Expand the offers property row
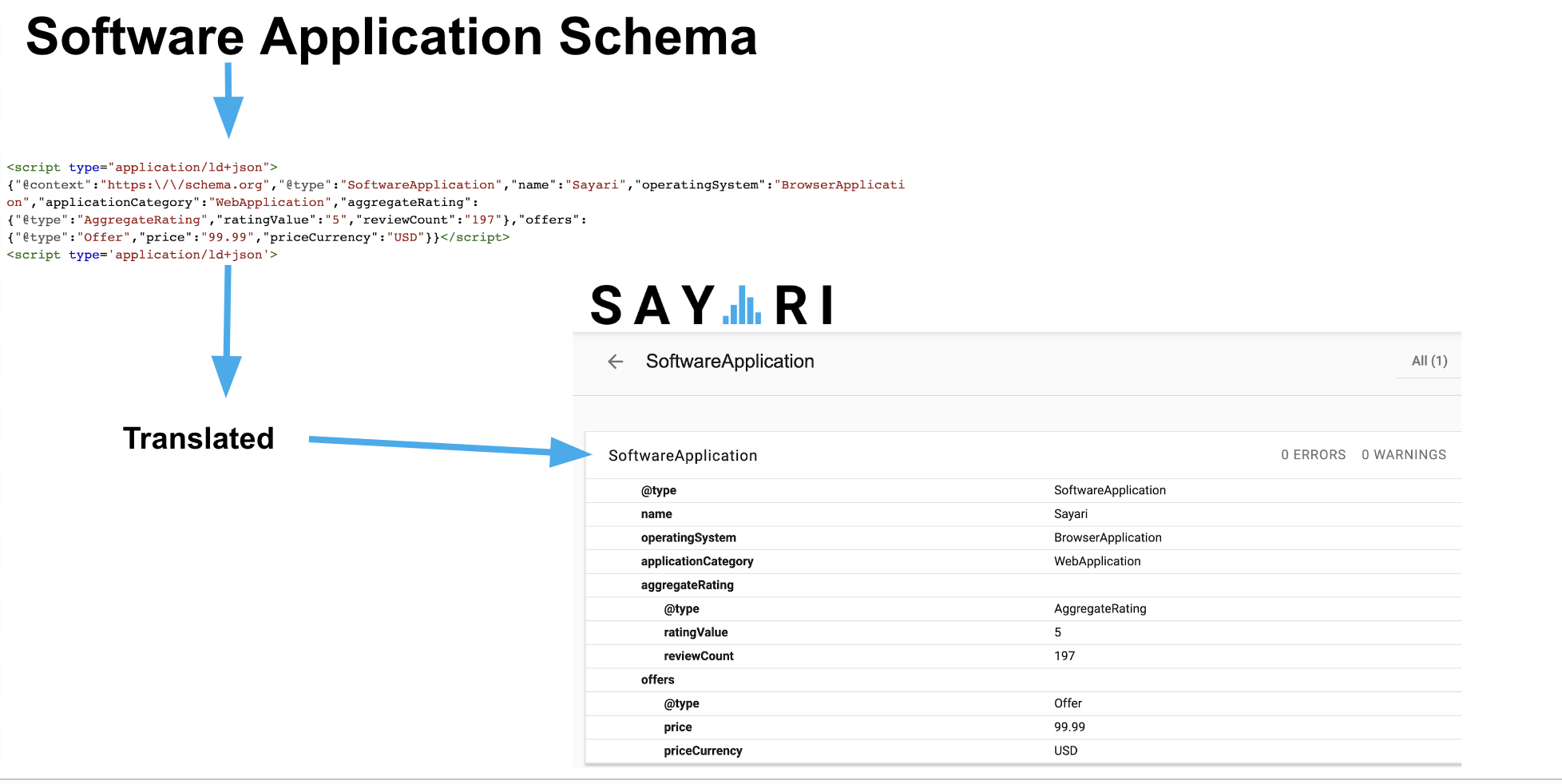 click(657, 679)
